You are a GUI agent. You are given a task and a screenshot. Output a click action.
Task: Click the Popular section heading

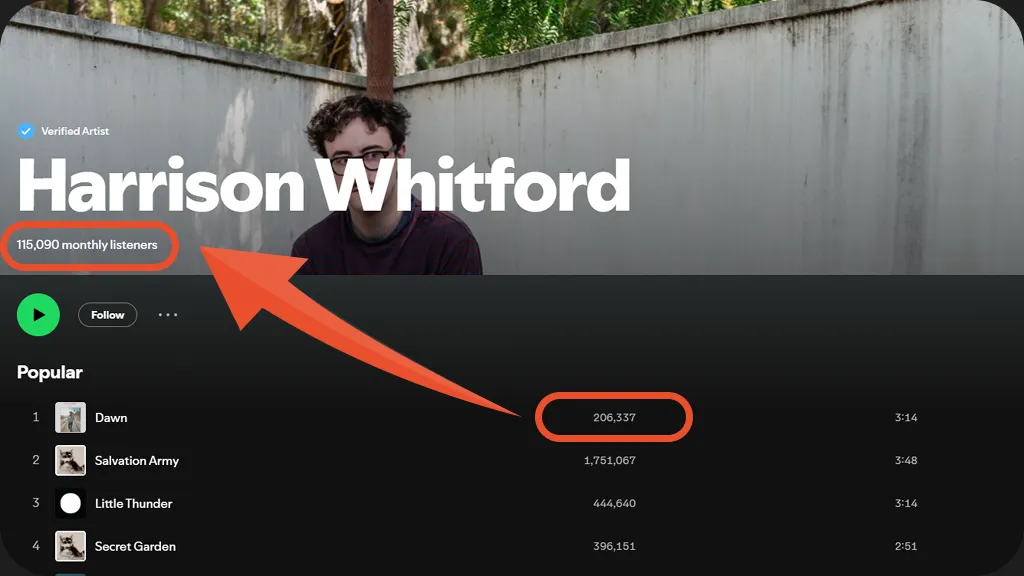[x=50, y=372]
